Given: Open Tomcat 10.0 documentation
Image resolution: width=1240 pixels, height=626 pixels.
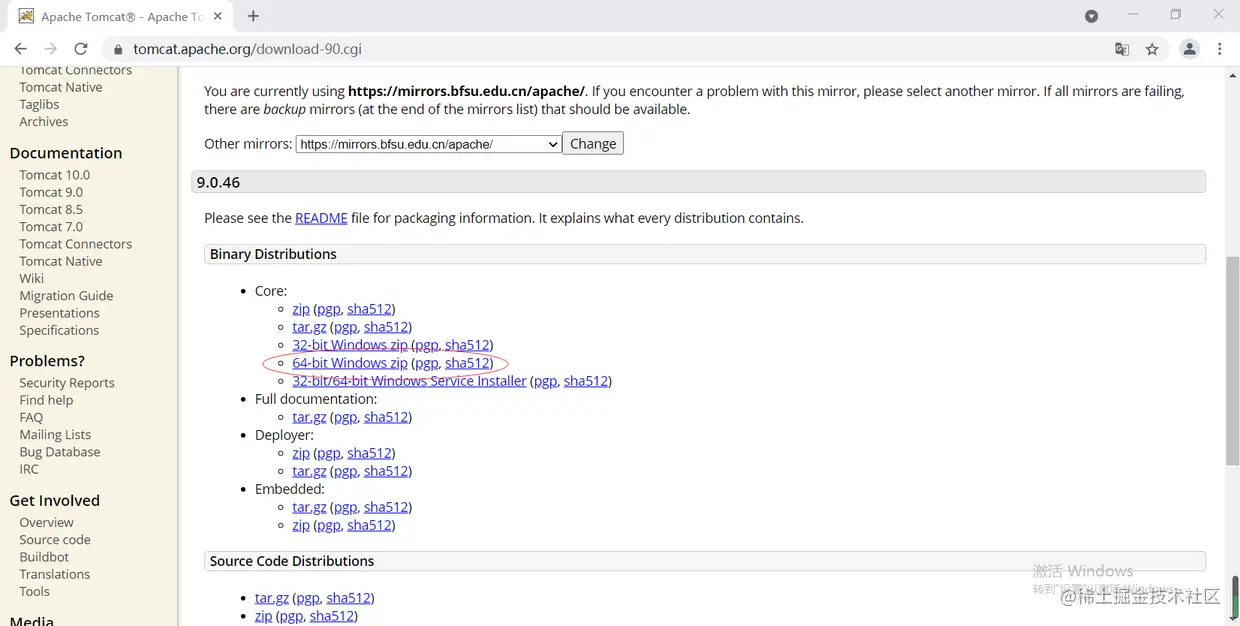Looking at the screenshot, I should point(55,174).
